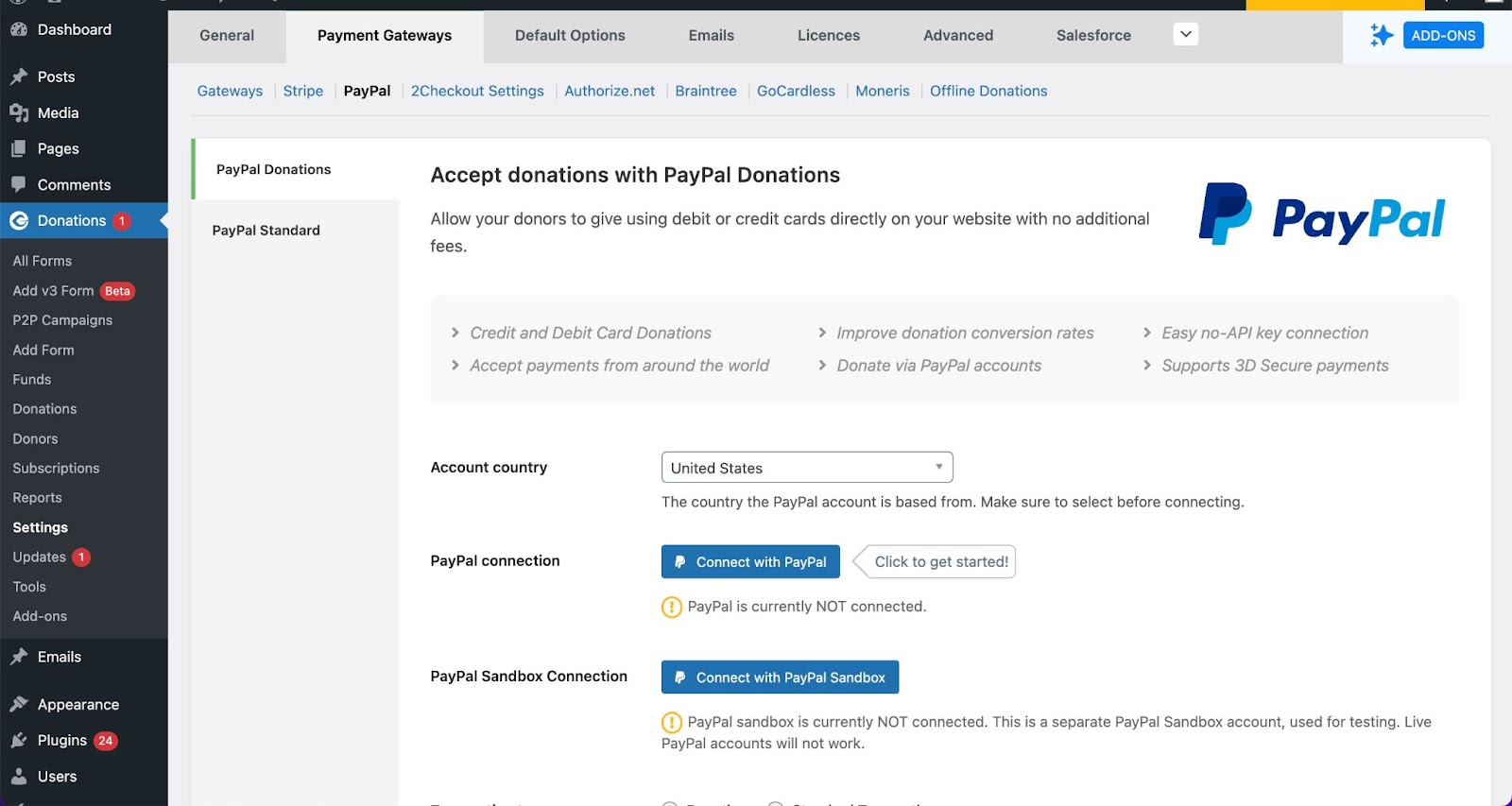Switch to the Advanced tab

coord(958,36)
